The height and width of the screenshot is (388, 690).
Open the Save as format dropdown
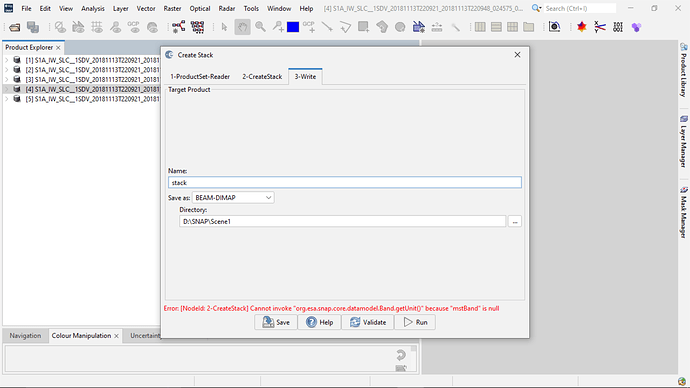pos(233,198)
